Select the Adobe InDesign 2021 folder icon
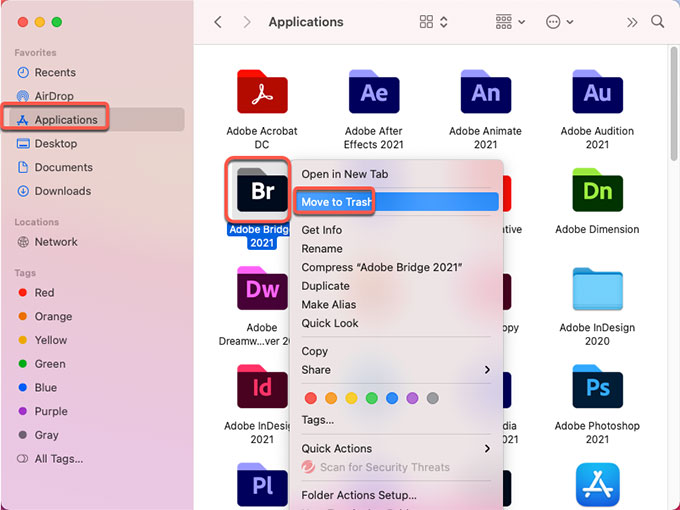The width and height of the screenshot is (680, 510). (x=262, y=386)
